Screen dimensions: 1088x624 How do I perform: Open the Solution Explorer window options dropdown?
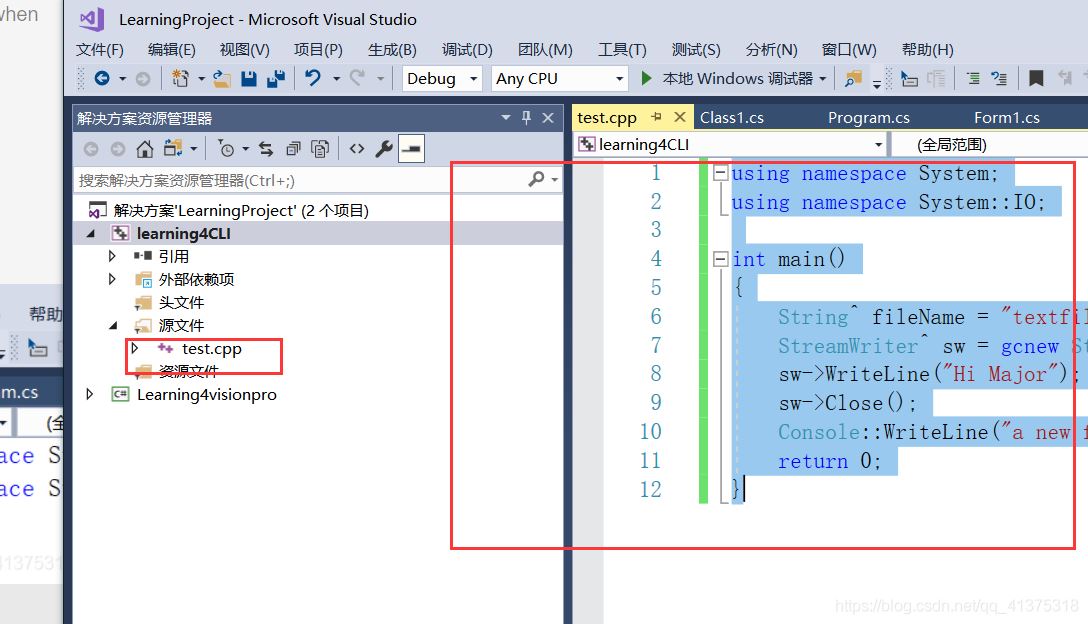tap(506, 118)
